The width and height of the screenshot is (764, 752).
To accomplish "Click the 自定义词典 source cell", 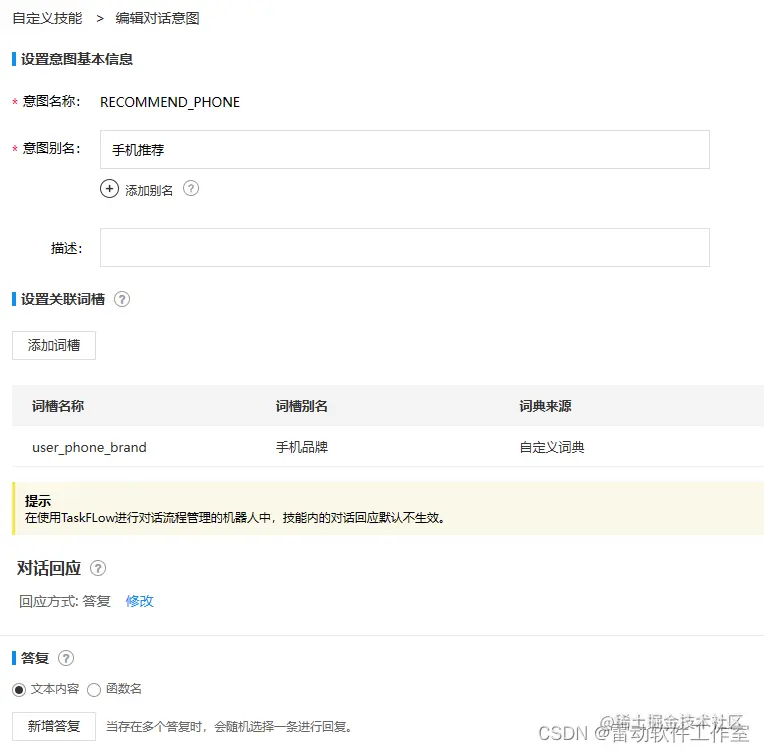I will pyautogui.click(x=552, y=447).
